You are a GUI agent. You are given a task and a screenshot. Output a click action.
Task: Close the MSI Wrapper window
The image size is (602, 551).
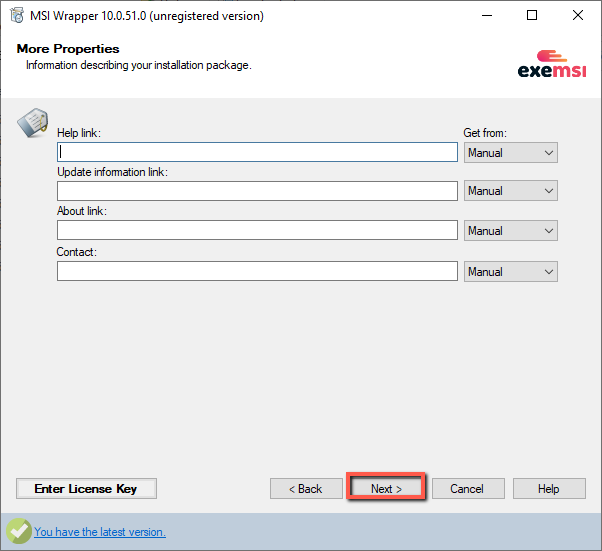point(578,15)
